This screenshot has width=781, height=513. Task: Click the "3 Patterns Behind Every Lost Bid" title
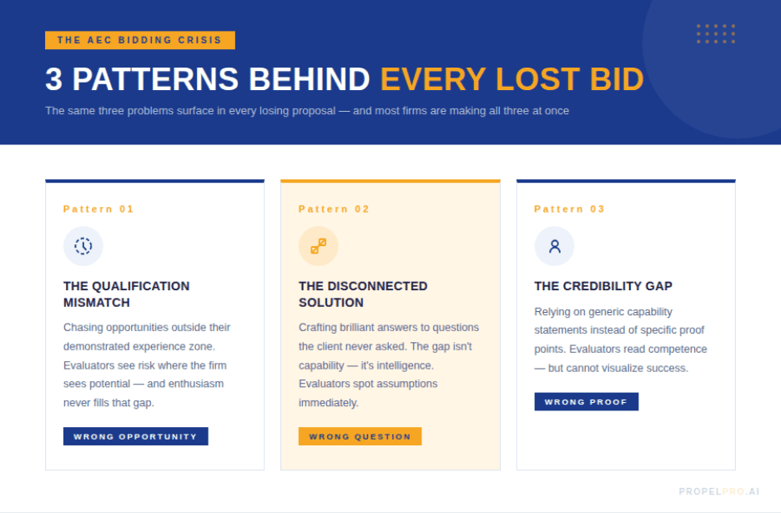click(x=344, y=80)
